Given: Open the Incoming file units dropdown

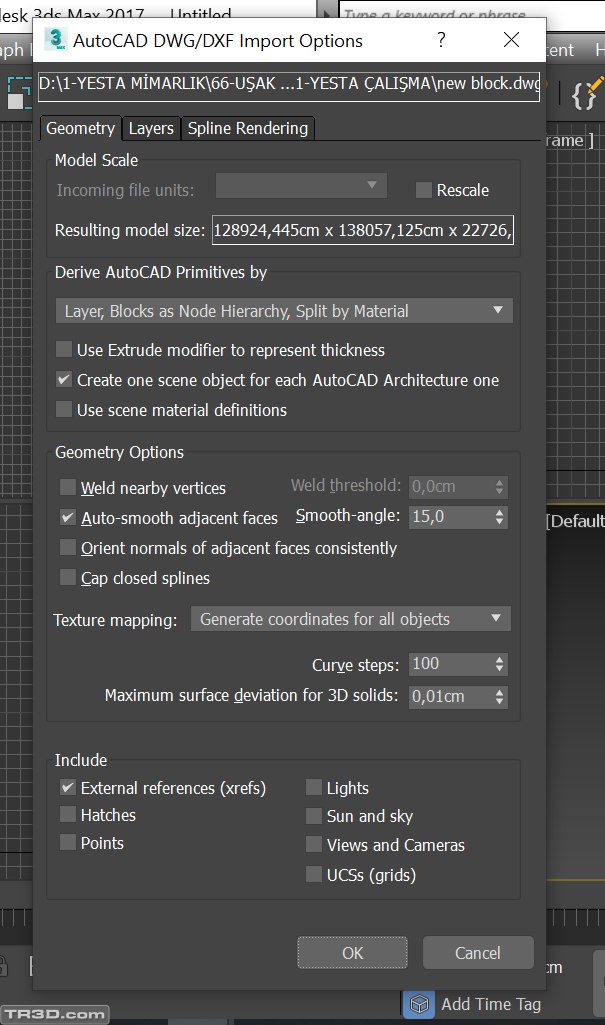Looking at the screenshot, I should [x=301, y=185].
